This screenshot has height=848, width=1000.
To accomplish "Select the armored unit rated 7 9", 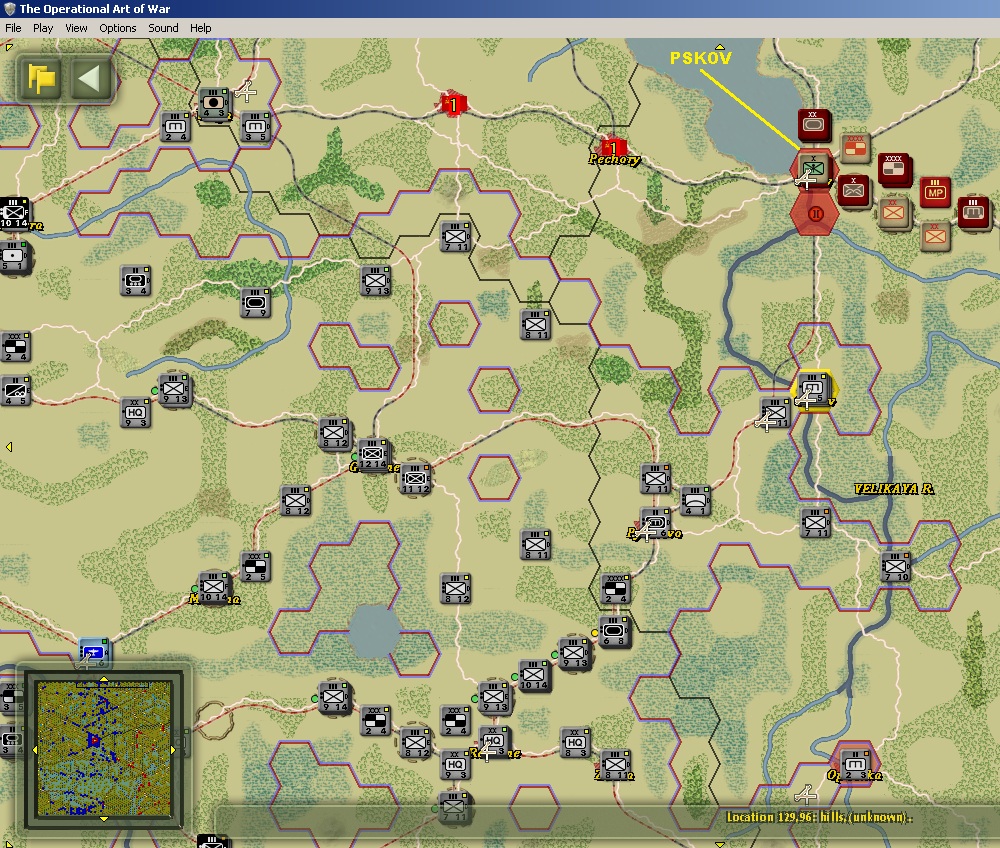I will pos(256,303).
